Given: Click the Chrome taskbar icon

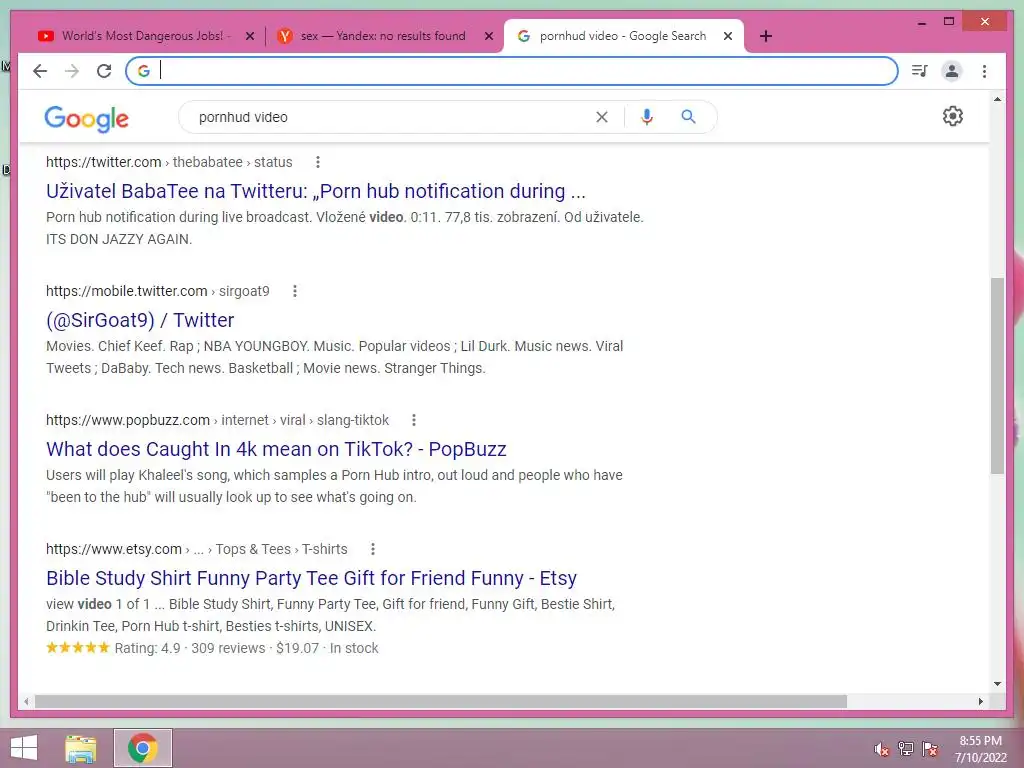Looking at the screenshot, I should coord(142,748).
